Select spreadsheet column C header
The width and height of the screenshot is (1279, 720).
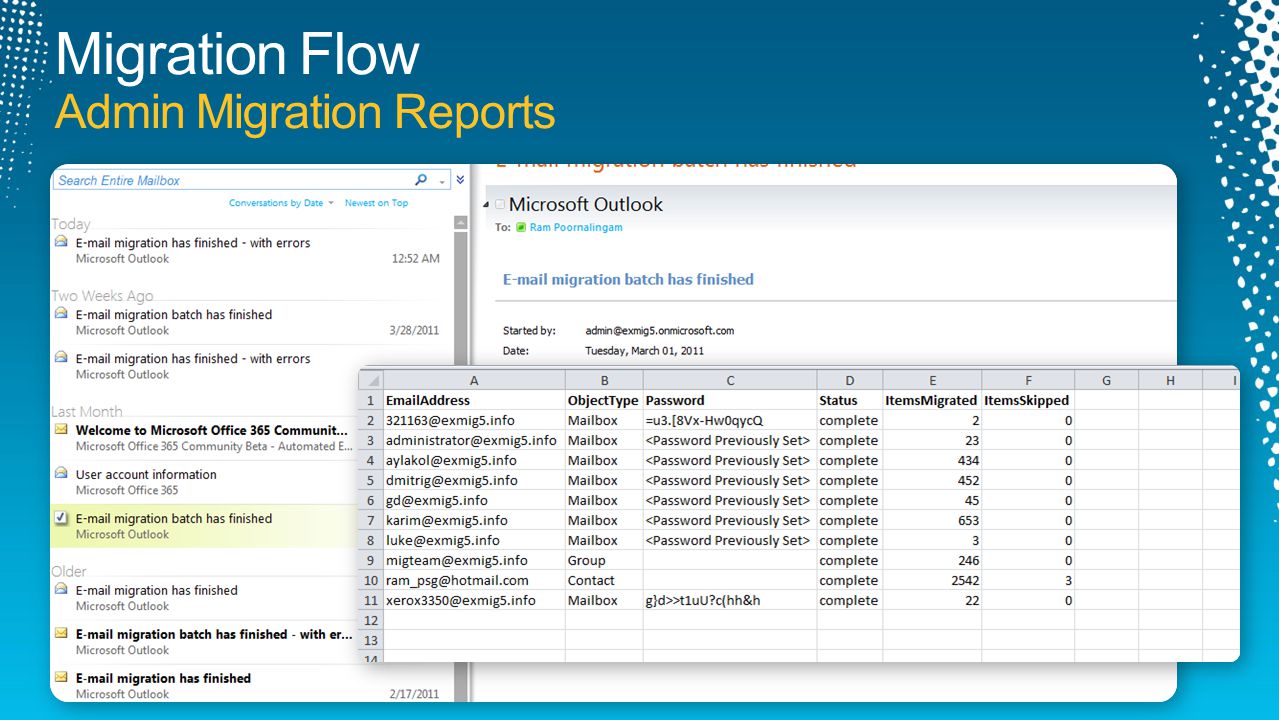pyautogui.click(x=730, y=380)
